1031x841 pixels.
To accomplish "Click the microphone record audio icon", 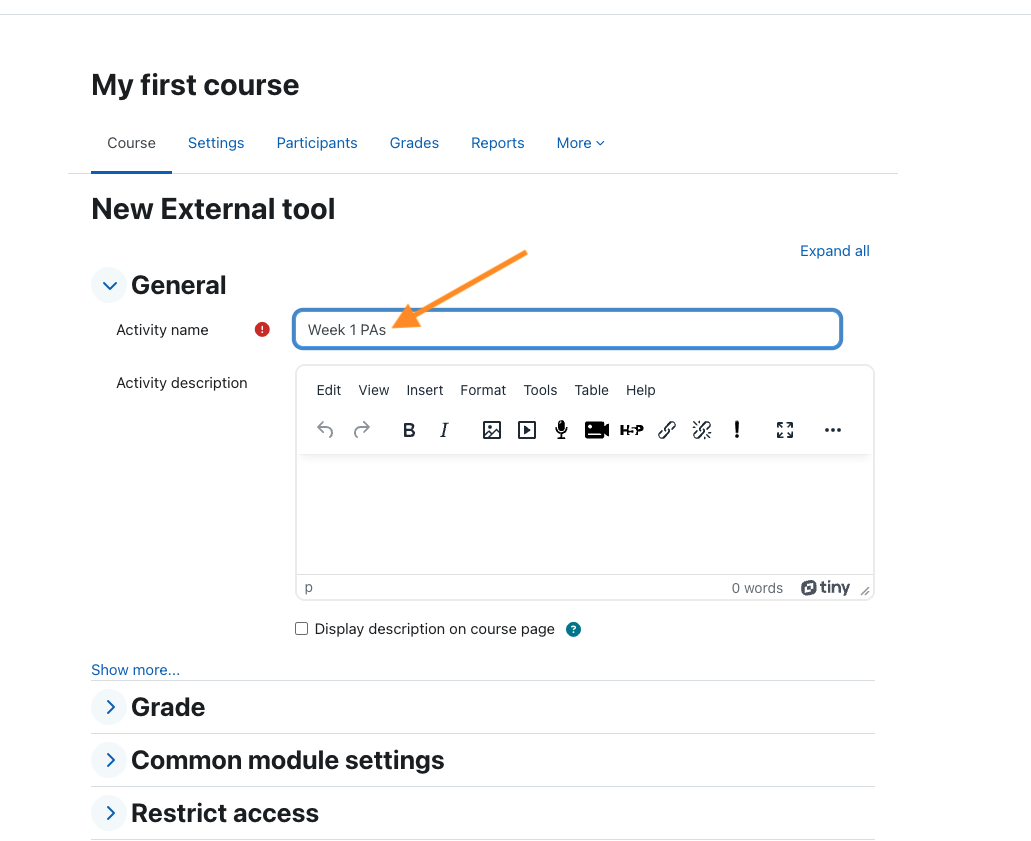I will pos(561,430).
